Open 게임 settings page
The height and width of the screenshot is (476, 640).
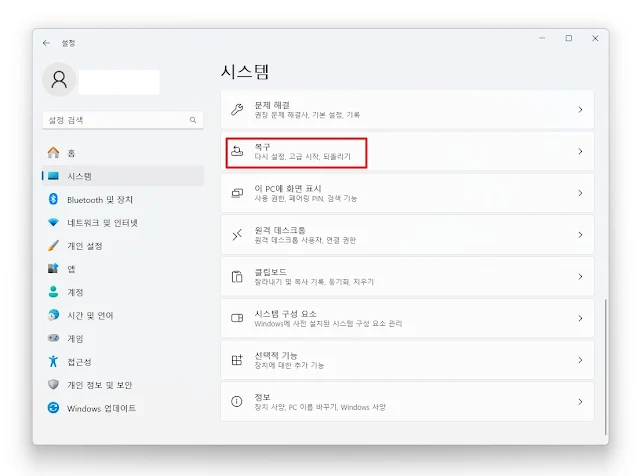pyautogui.click(x=123, y=338)
